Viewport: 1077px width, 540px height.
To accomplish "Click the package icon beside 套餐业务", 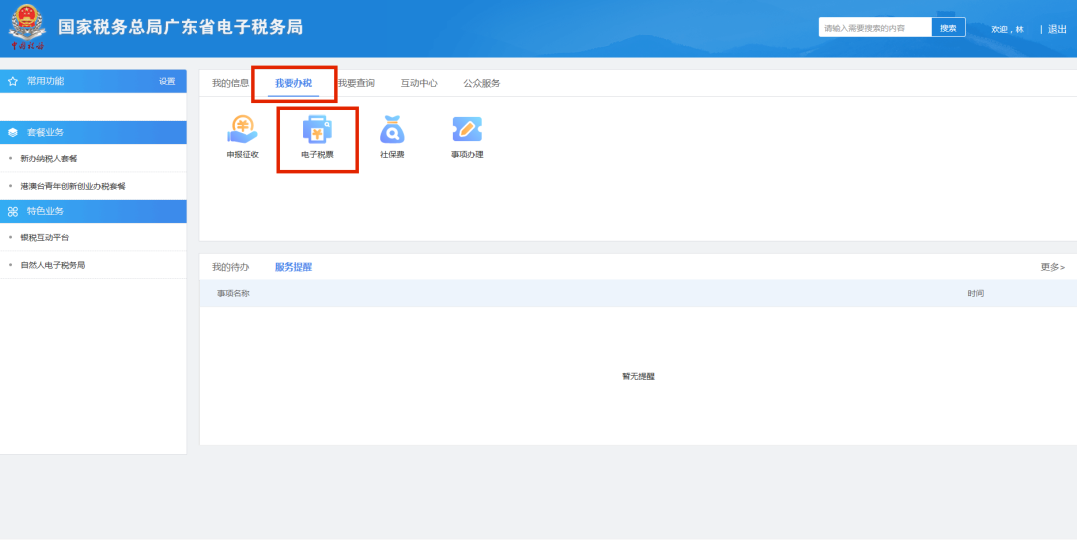I will (x=12, y=133).
